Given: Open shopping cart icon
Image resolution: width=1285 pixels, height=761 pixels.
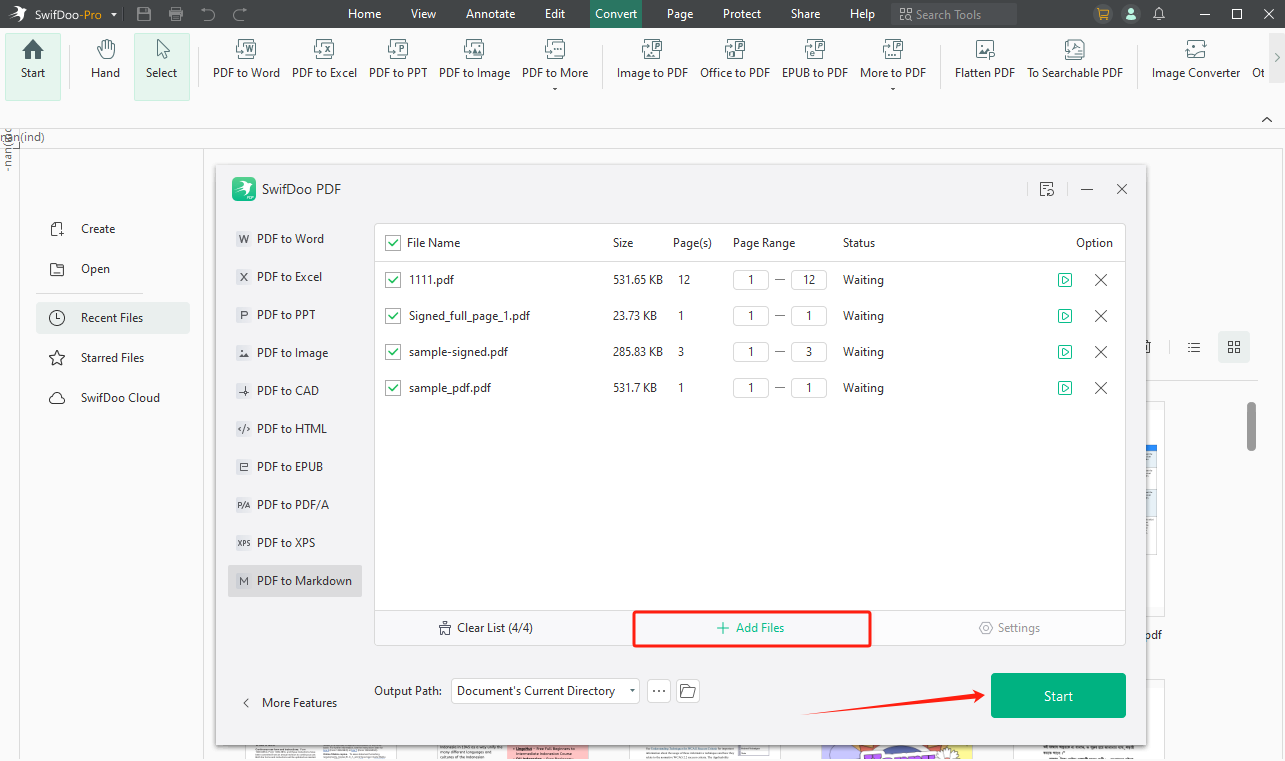Looking at the screenshot, I should click(x=1103, y=14).
